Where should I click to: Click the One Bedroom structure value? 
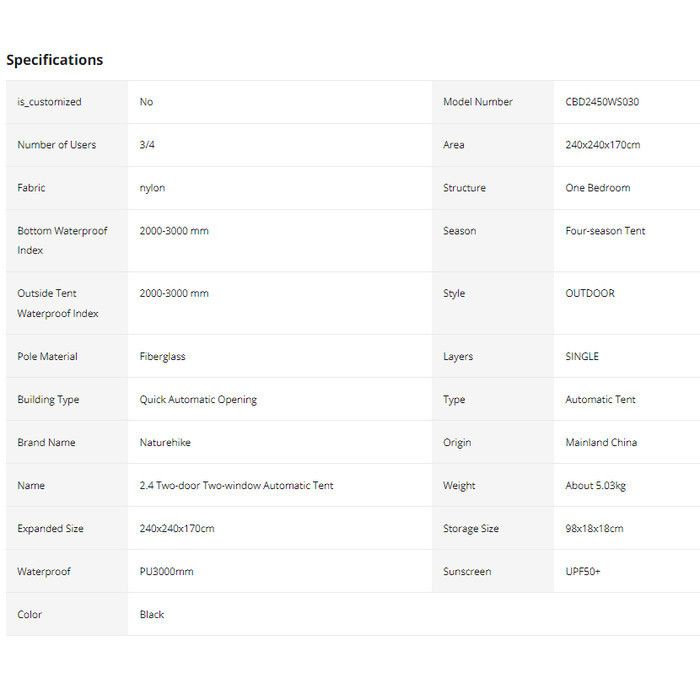point(598,188)
